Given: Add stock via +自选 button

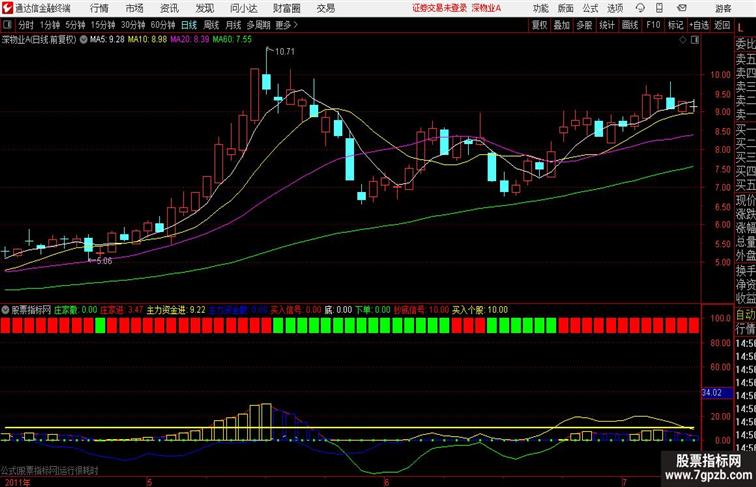Looking at the screenshot, I should coord(699,25).
